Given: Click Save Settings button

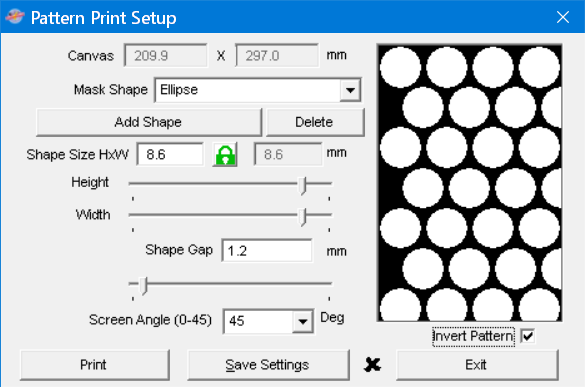Looking at the screenshot, I should coord(268,365).
